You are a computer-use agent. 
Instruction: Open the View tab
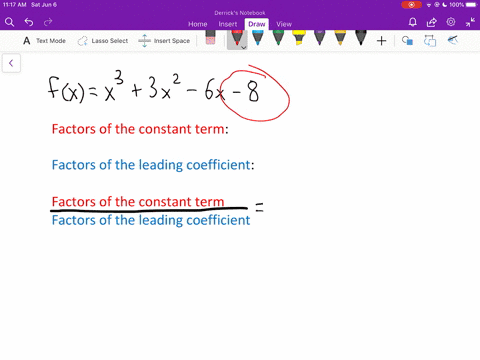pyautogui.click(x=284, y=24)
